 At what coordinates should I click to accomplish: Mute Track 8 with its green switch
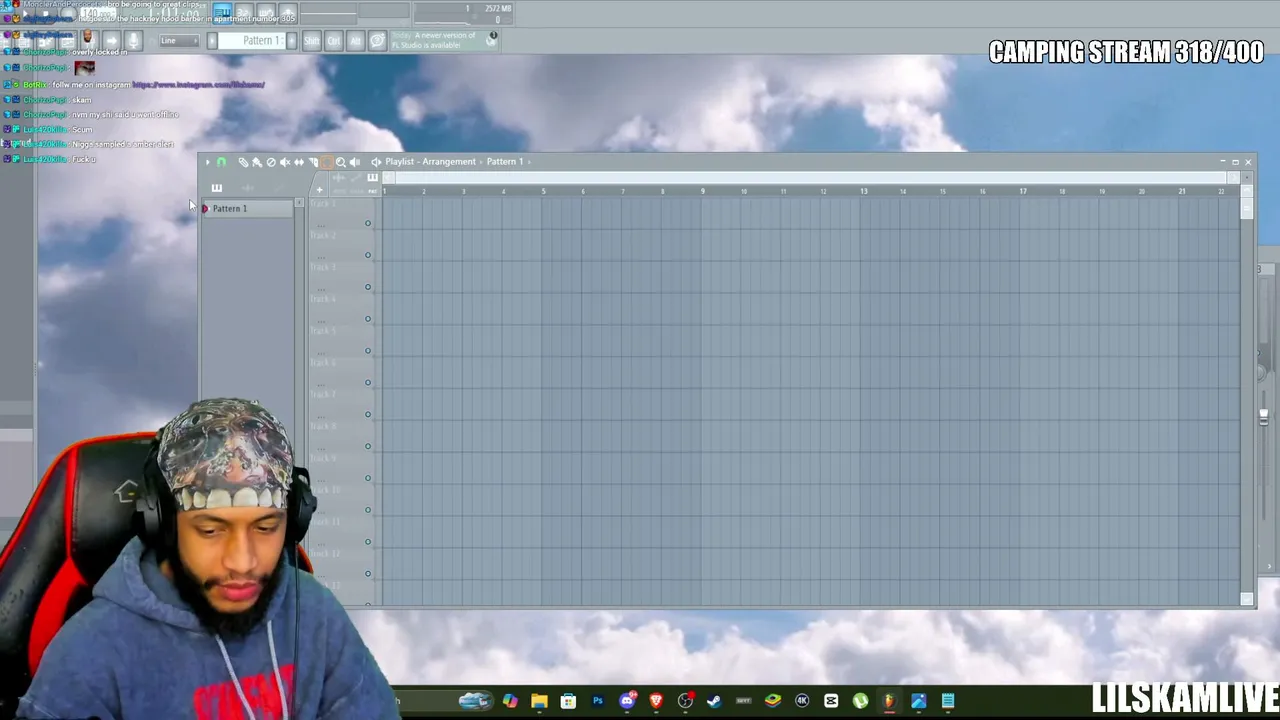tap(368, 446)
